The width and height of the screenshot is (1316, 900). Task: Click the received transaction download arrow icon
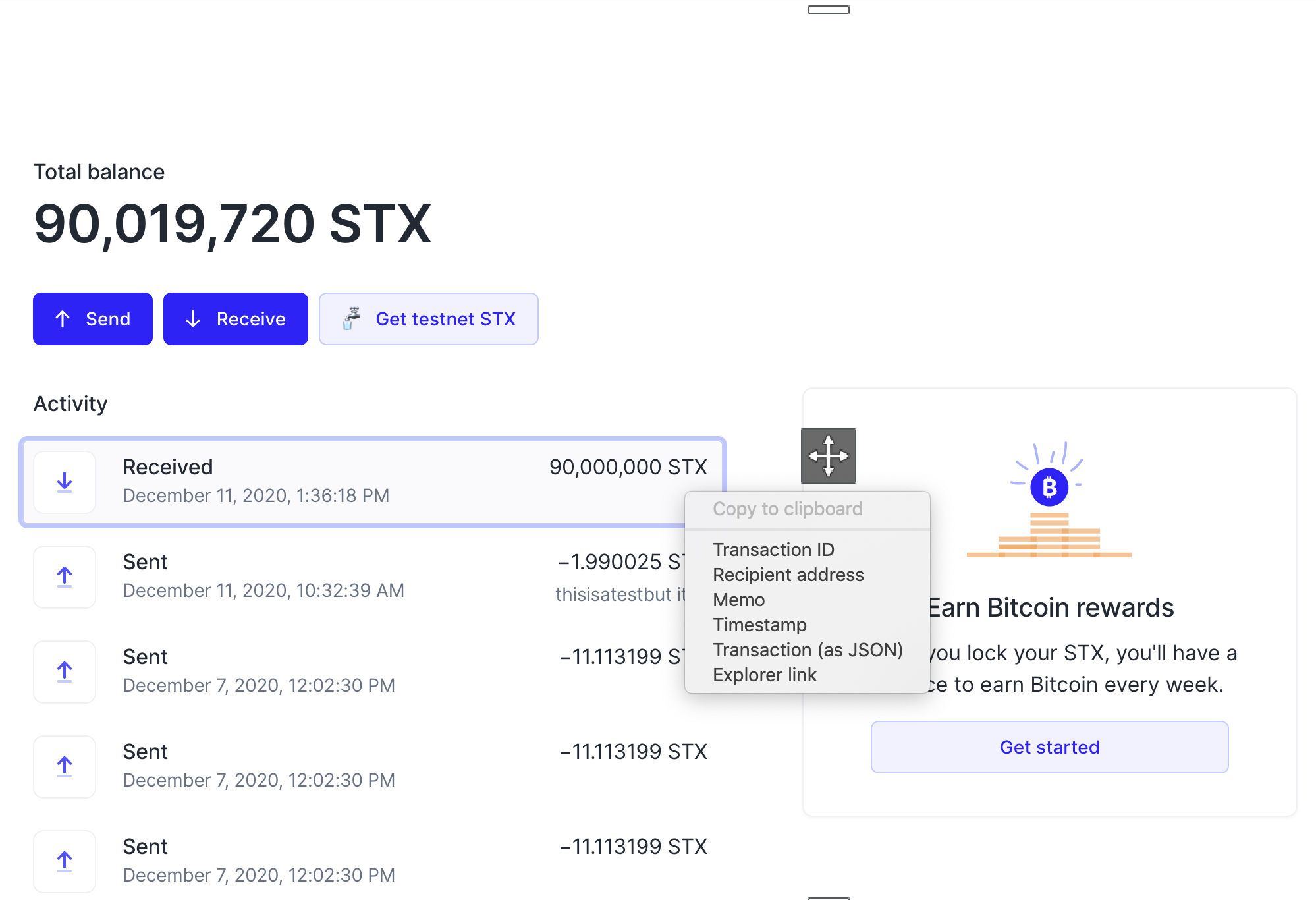[x=64, y=482]
